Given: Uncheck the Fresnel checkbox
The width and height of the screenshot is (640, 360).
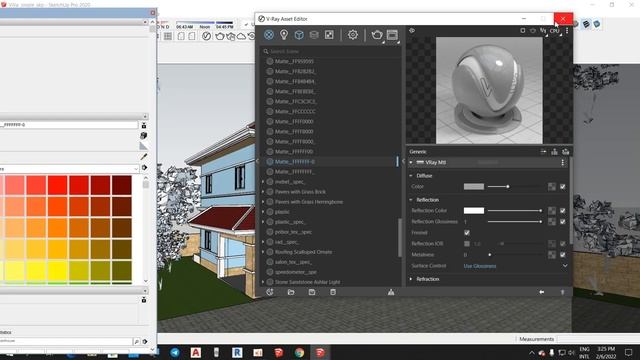Looking at the screenshot, I should tap(467, 233).
